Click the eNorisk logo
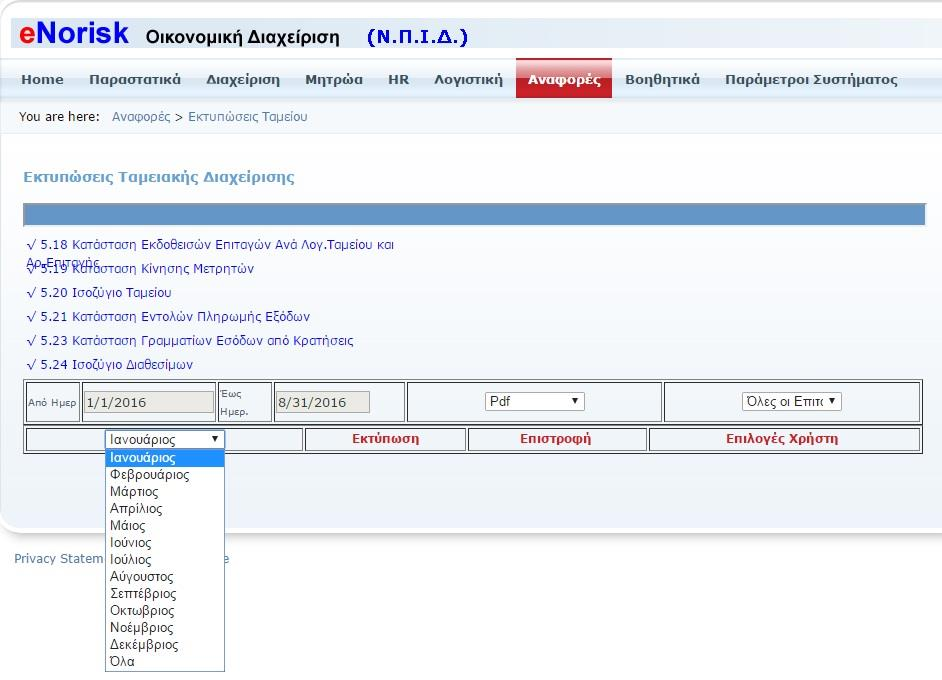Screen dimensions: 942x680 tap(74, 34)
